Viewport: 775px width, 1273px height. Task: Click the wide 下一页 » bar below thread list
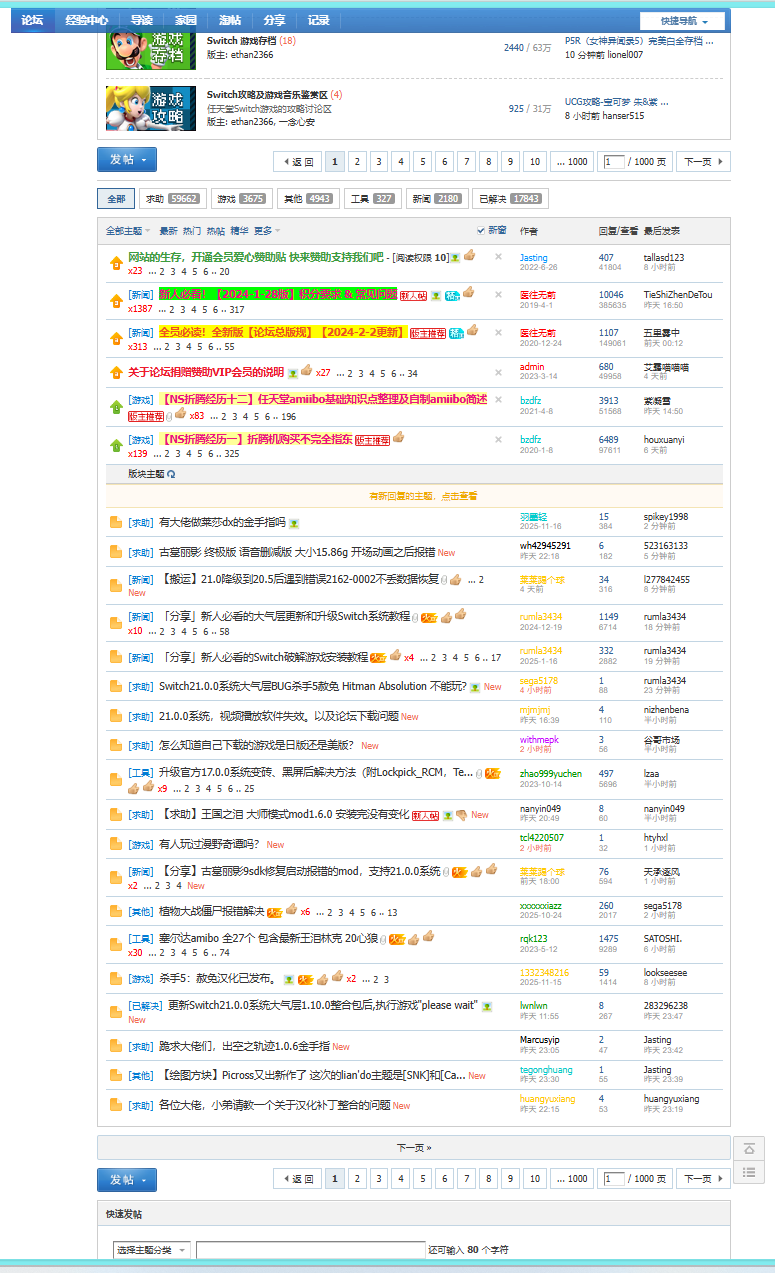[x=414, y=1147]
